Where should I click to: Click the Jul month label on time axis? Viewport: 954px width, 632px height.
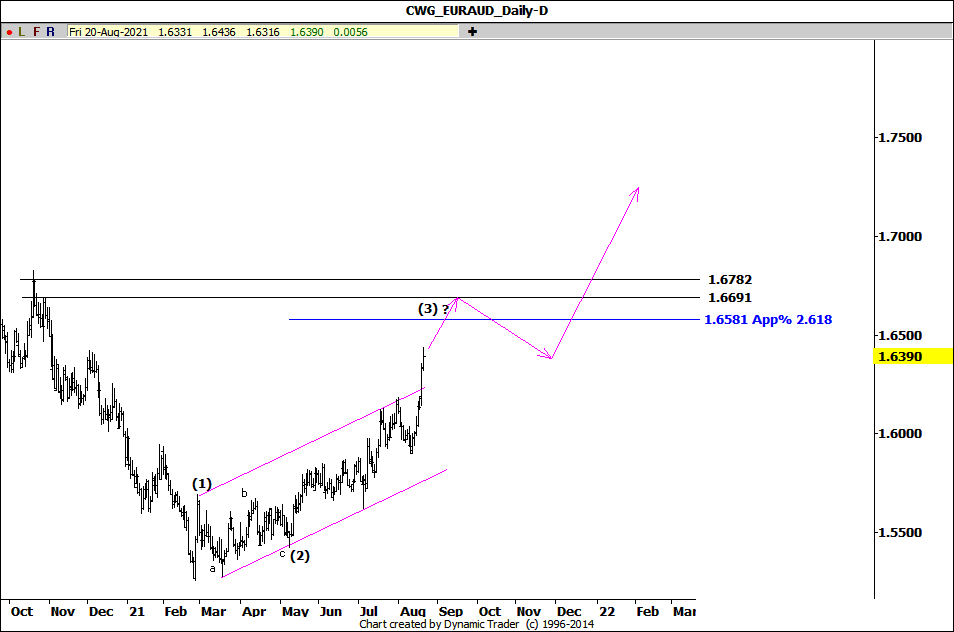pyautogui.click(x=369, y=611)
